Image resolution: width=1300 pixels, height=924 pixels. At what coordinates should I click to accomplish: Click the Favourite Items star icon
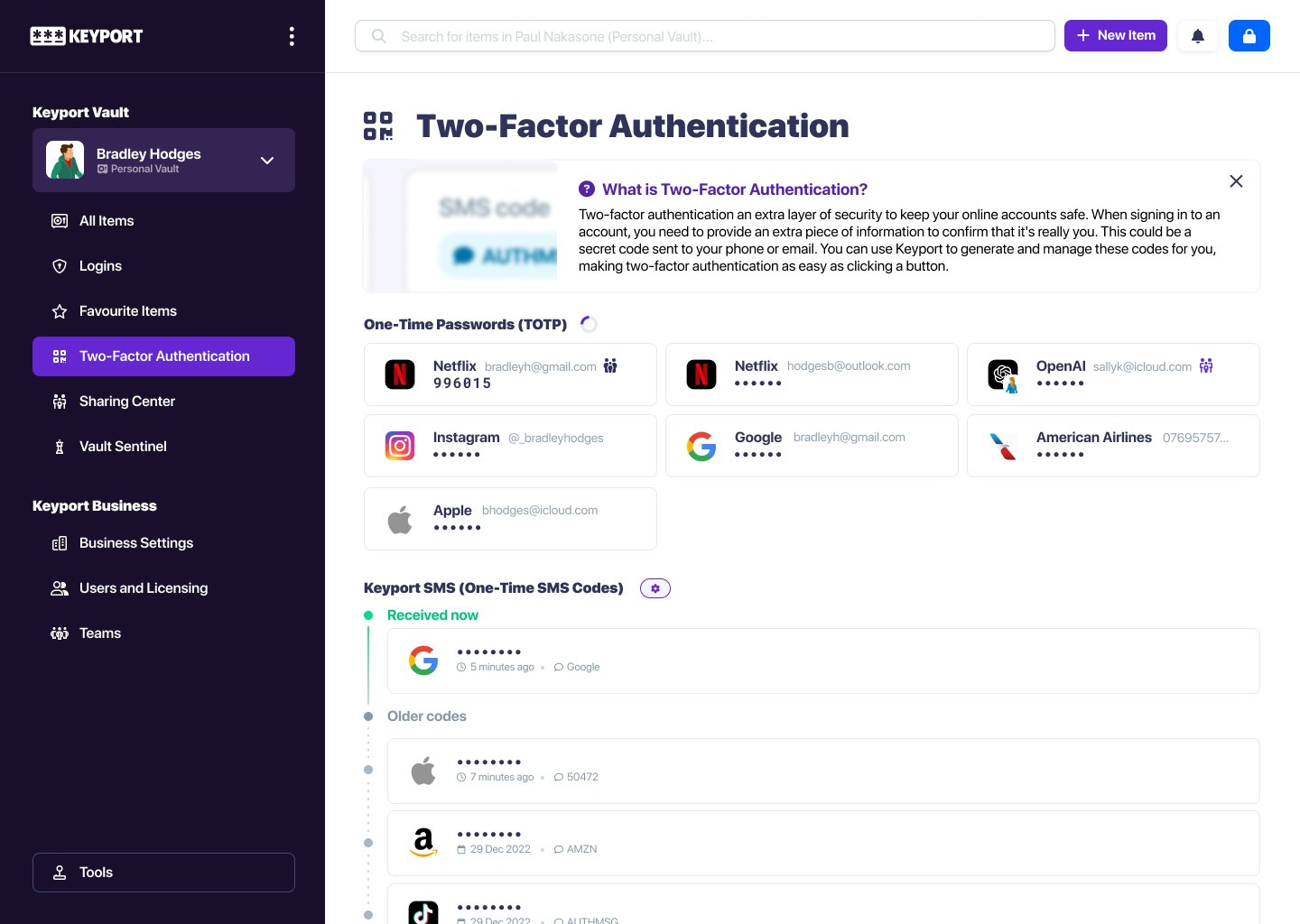[x=60, y=311]
